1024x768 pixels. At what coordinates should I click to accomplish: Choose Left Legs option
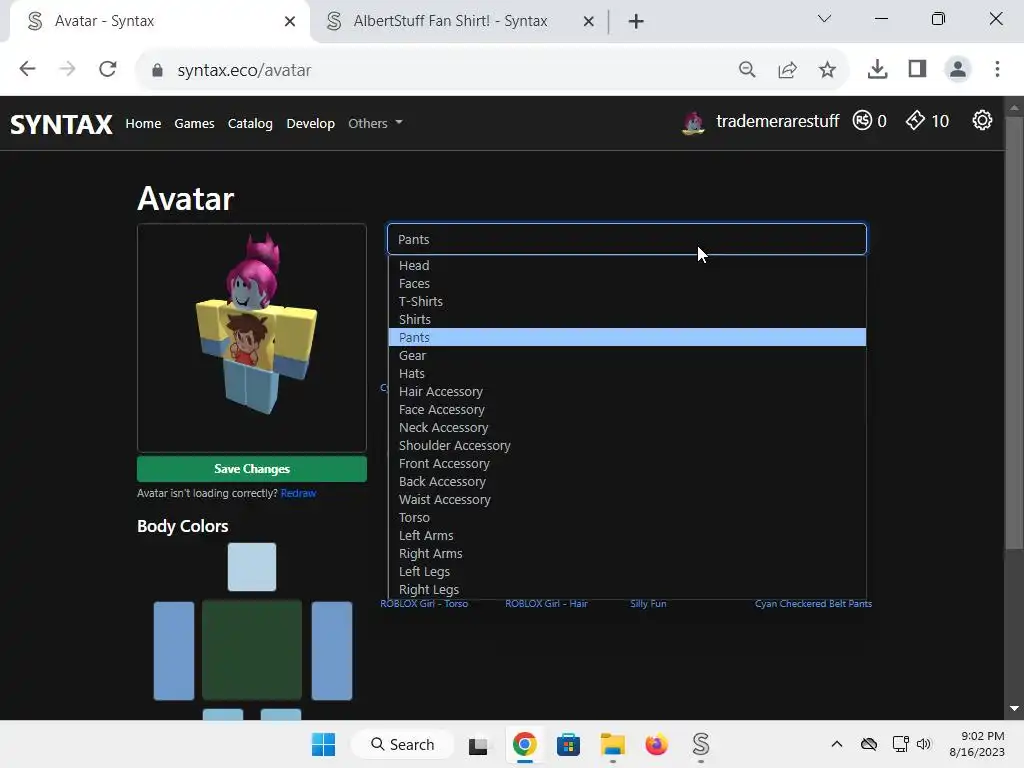tap(627, 571)
